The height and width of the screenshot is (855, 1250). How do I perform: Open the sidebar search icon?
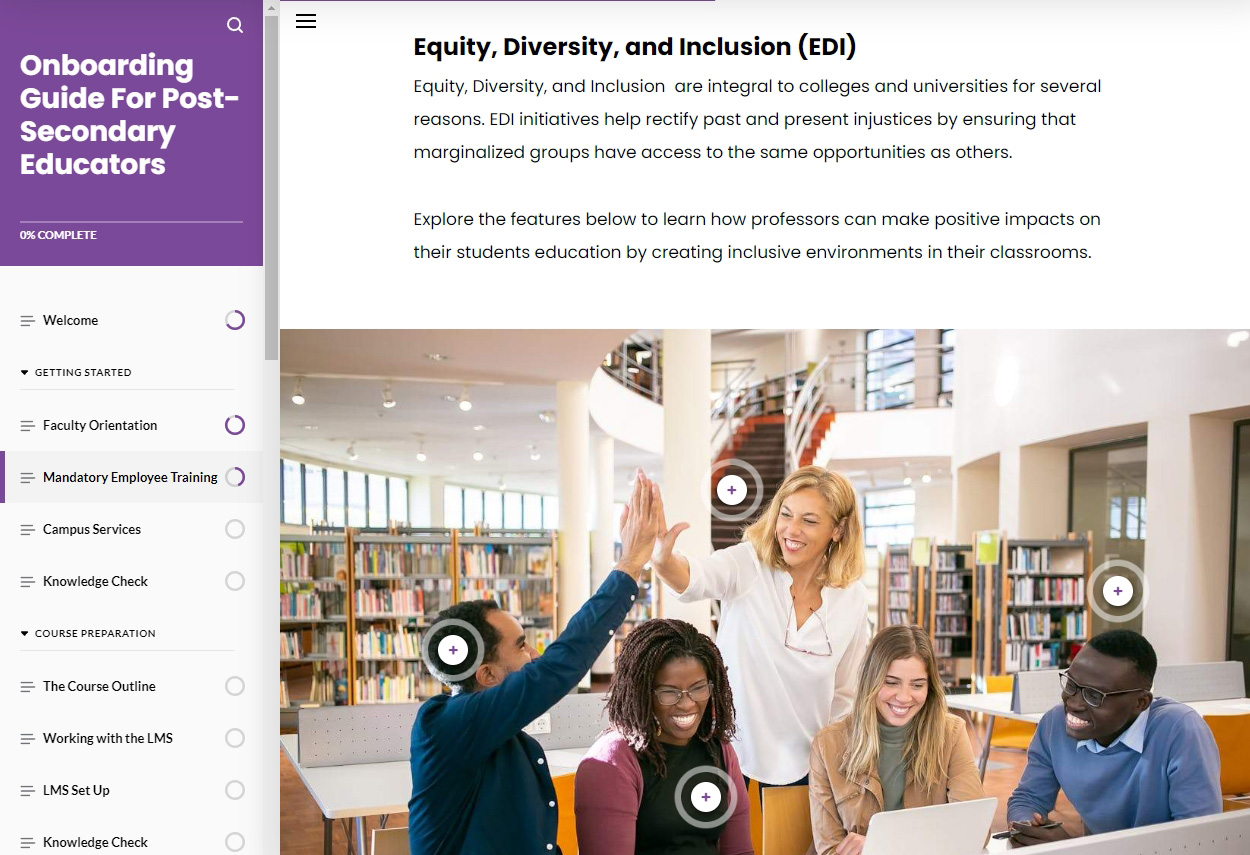point(235,25)
